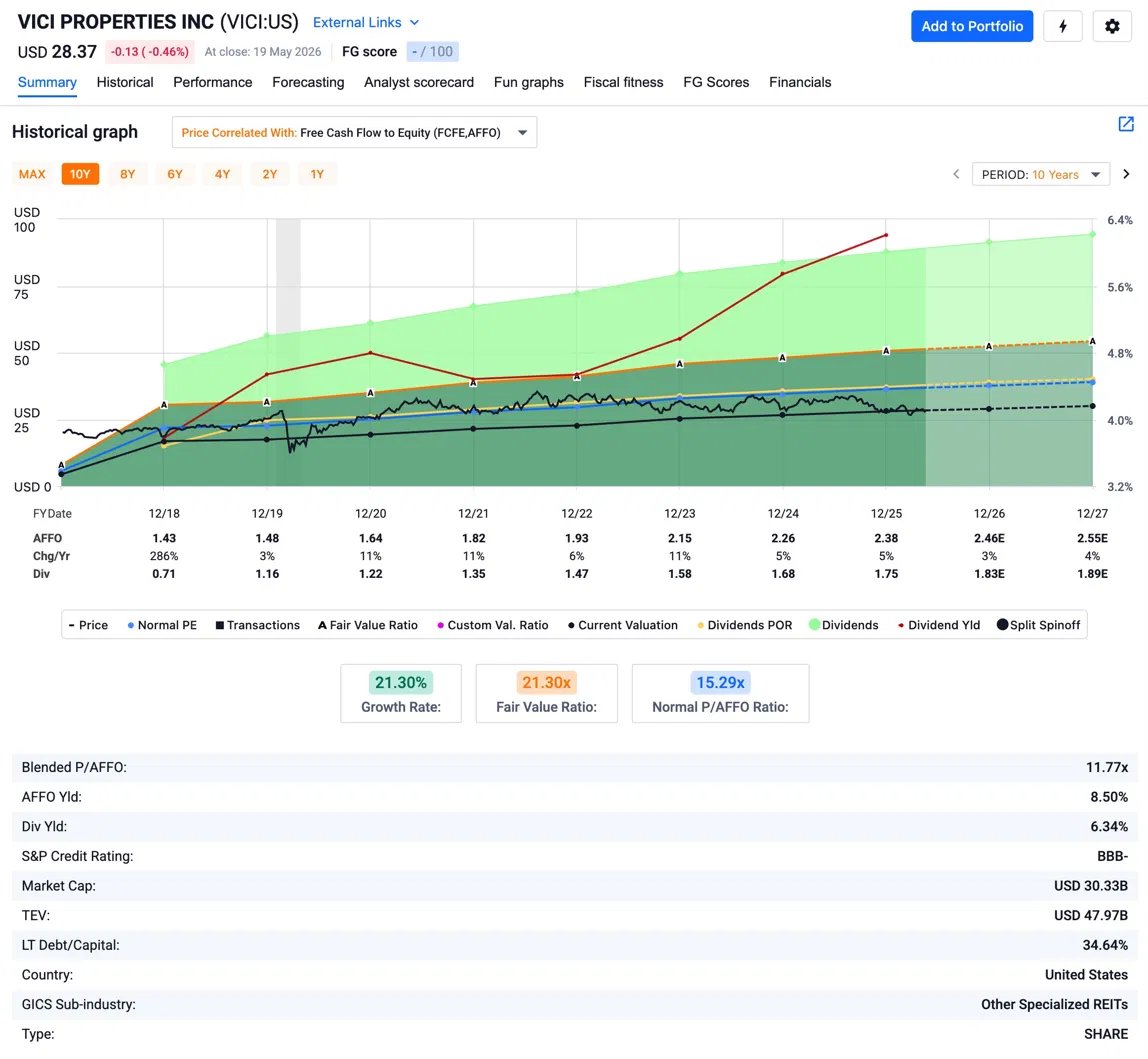Open the Financials tab
The height and width of the screenshot is (1059, 1148).
coord(800,82)
